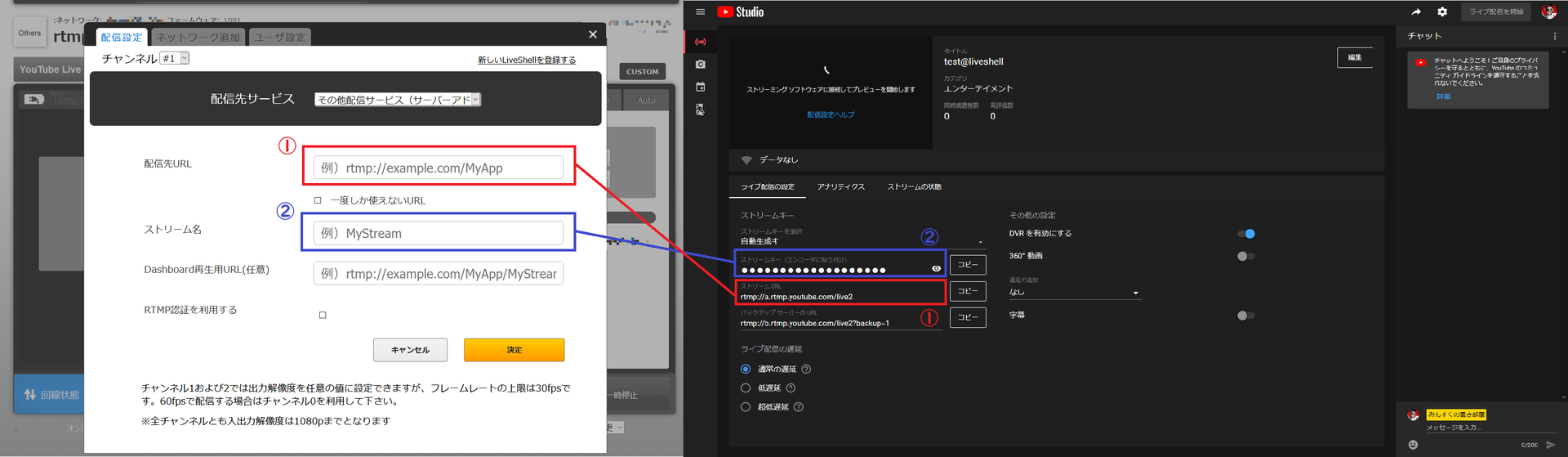Toggle the 字幕 captions switch
Viewport: 1568px width, 457px height.
pos(1245,316)
